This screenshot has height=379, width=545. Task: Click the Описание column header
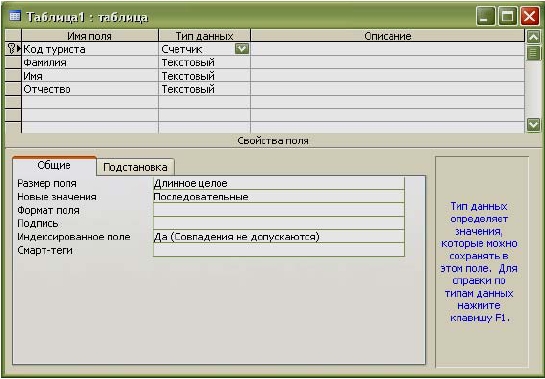coord(388,36)
